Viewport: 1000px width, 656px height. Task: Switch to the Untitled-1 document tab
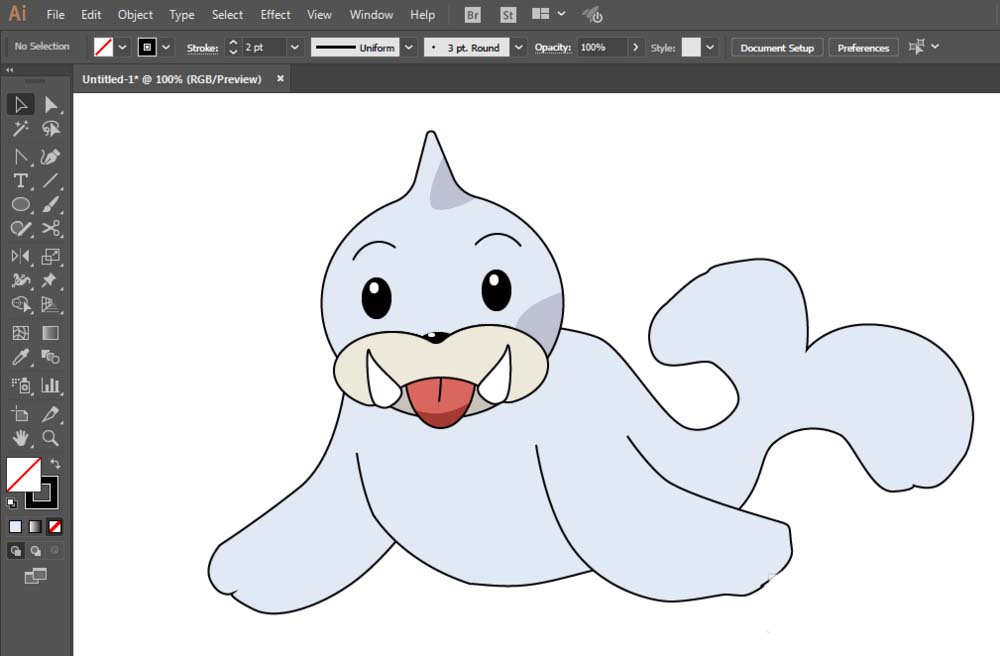click(172, 79)
